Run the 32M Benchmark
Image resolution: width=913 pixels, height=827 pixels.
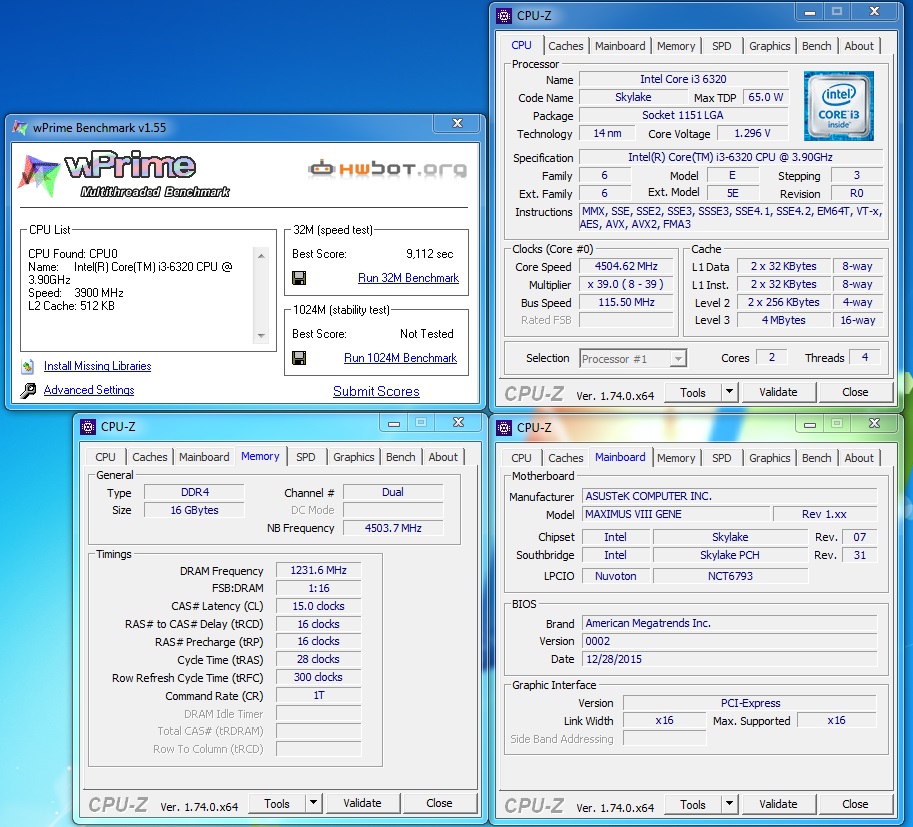pos(408,278)
